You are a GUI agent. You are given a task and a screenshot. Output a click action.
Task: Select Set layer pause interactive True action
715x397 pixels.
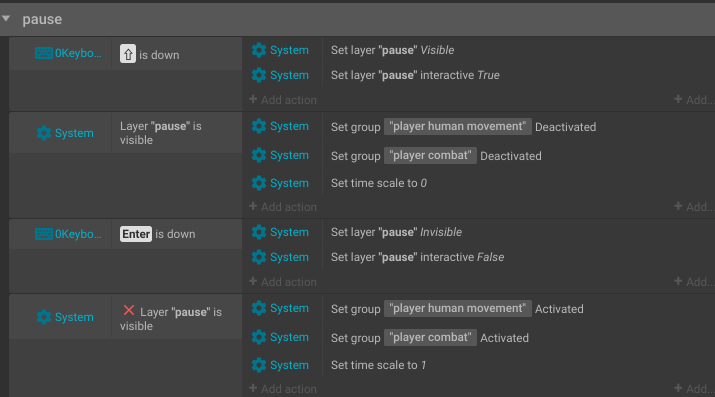pyautogui.click(x=415, y=75)
